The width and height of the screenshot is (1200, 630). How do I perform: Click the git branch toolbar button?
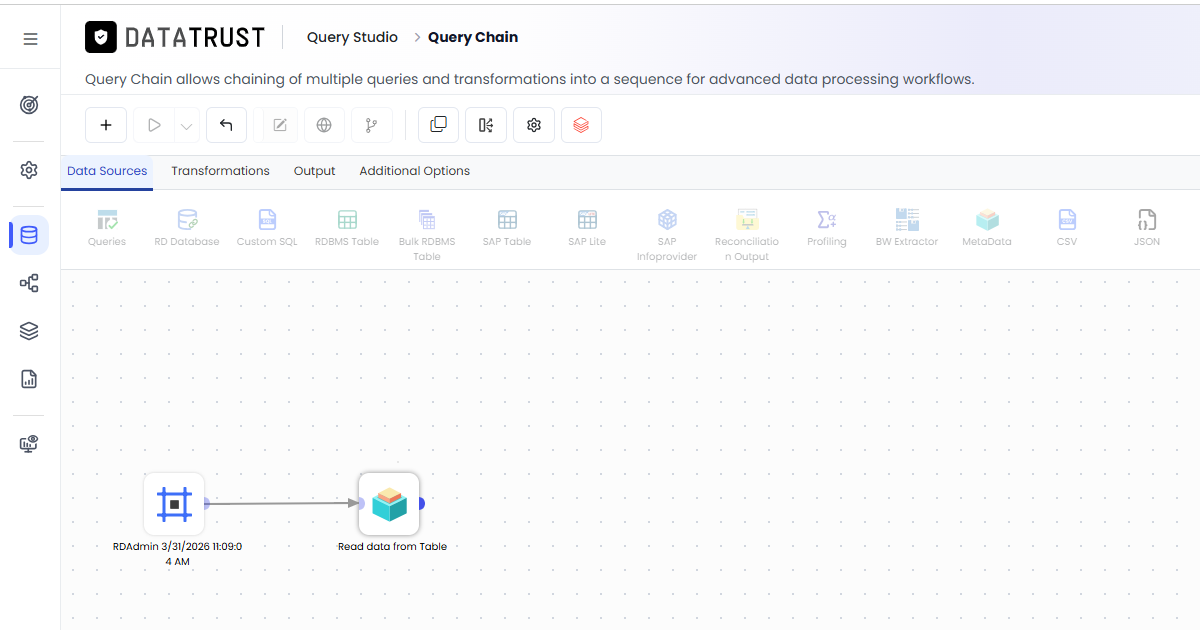[x=372, y=125]
